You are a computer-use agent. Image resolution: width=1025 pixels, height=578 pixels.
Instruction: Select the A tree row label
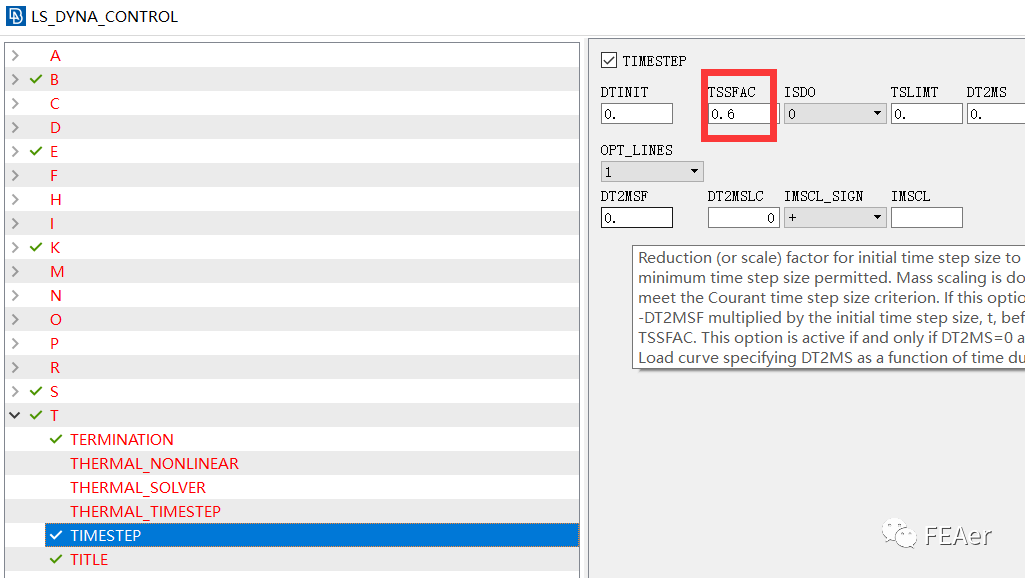tap(55, 56)
